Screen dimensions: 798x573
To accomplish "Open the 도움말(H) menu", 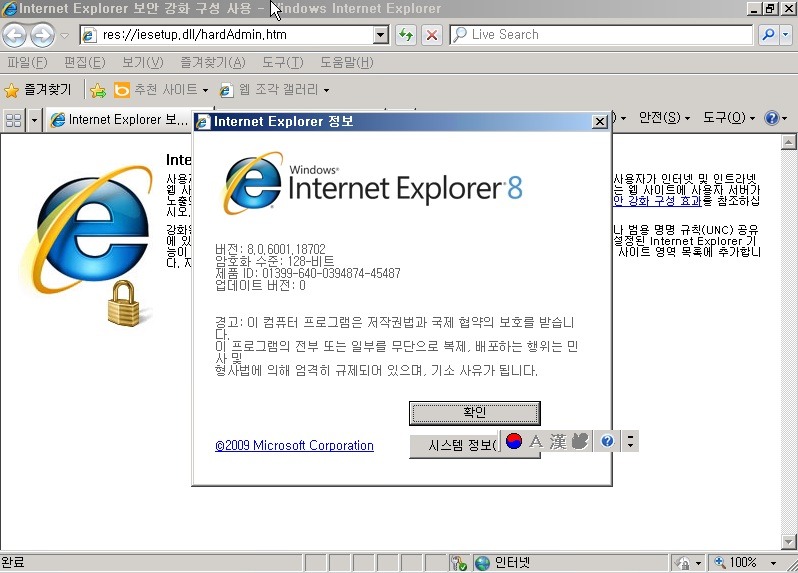I will tap(347, 63).
